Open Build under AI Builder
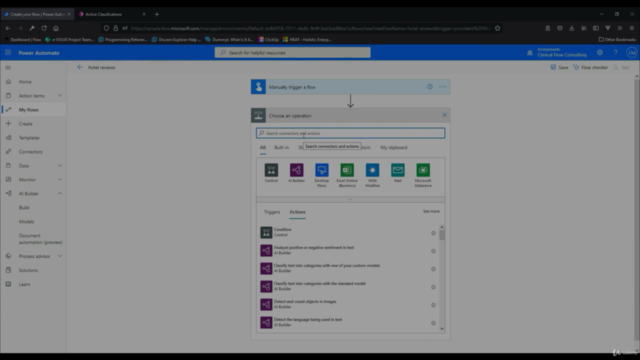 coord(24,207)
